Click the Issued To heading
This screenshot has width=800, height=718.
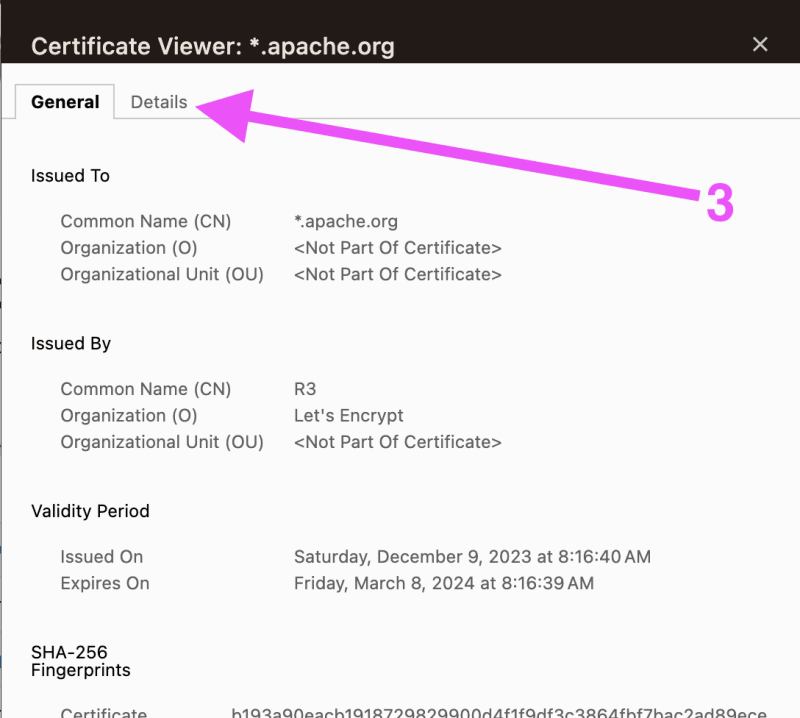pyautogui.click(x=70, y=176)
